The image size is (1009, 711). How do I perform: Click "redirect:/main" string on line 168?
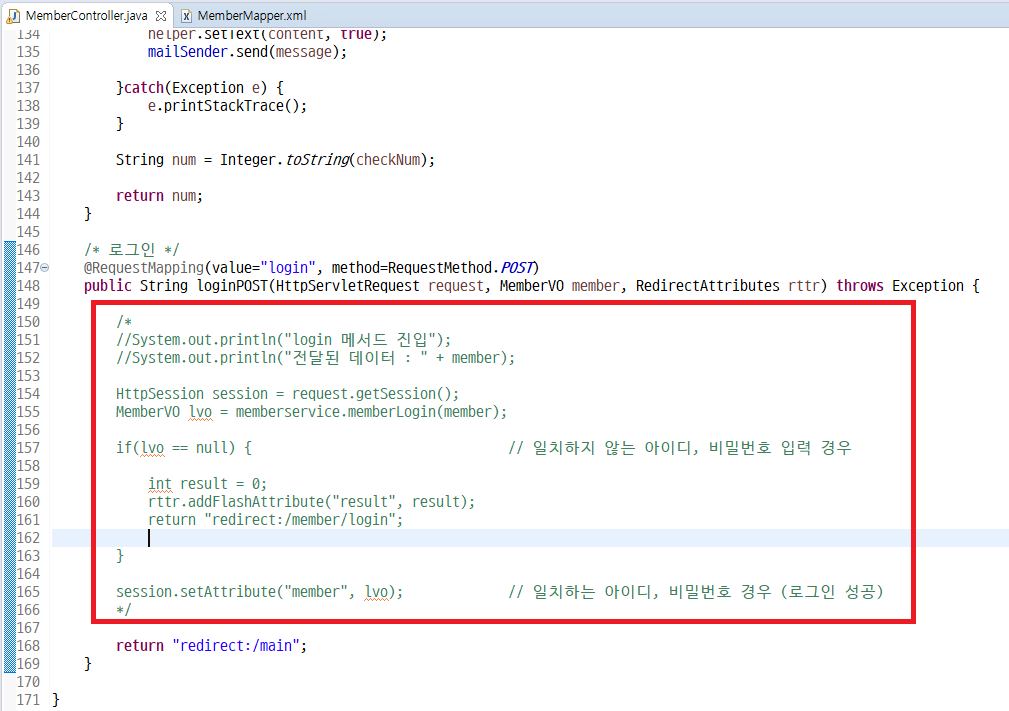pos(236,646)
